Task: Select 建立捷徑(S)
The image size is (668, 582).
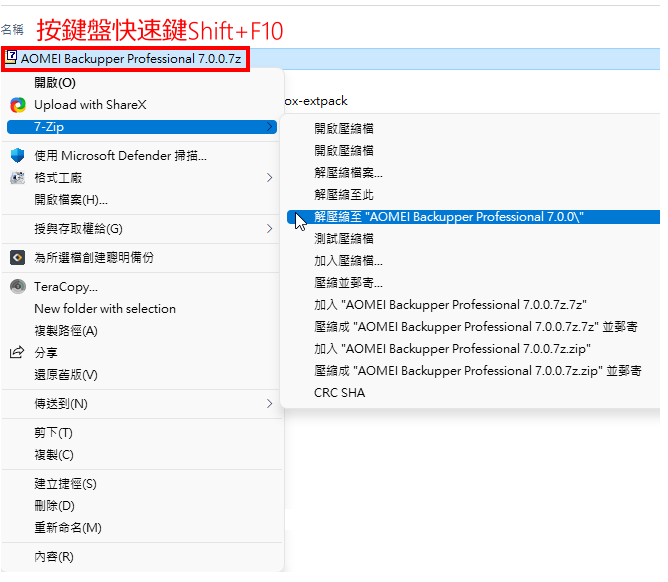Action: tap(65, 484)
